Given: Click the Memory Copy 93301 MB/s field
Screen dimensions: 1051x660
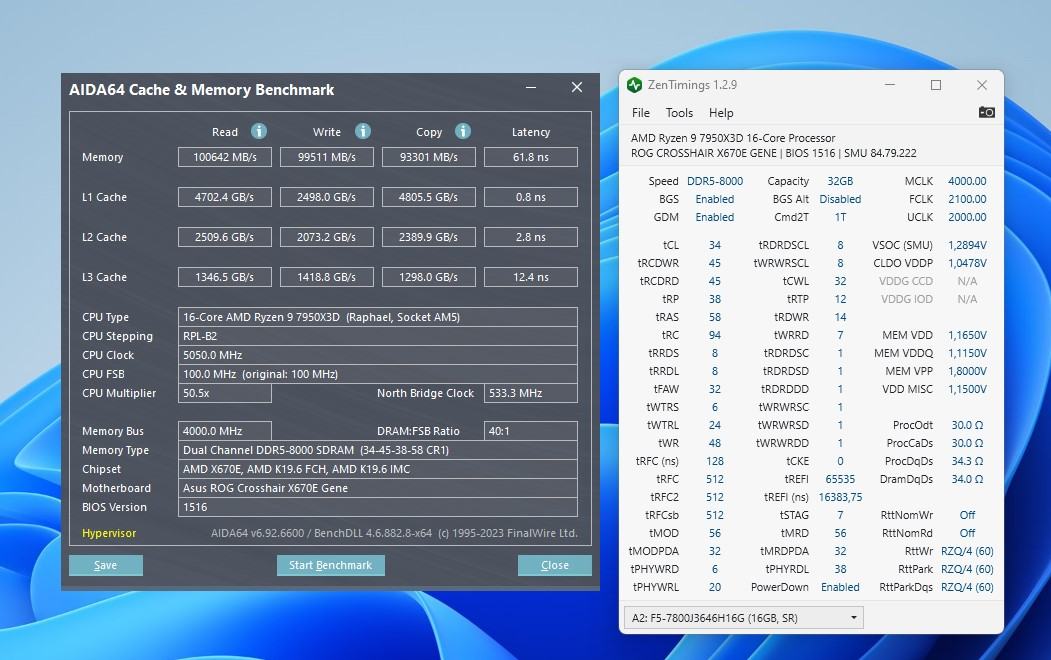Looking at the screenshot, I should click(x=428, y=157).
